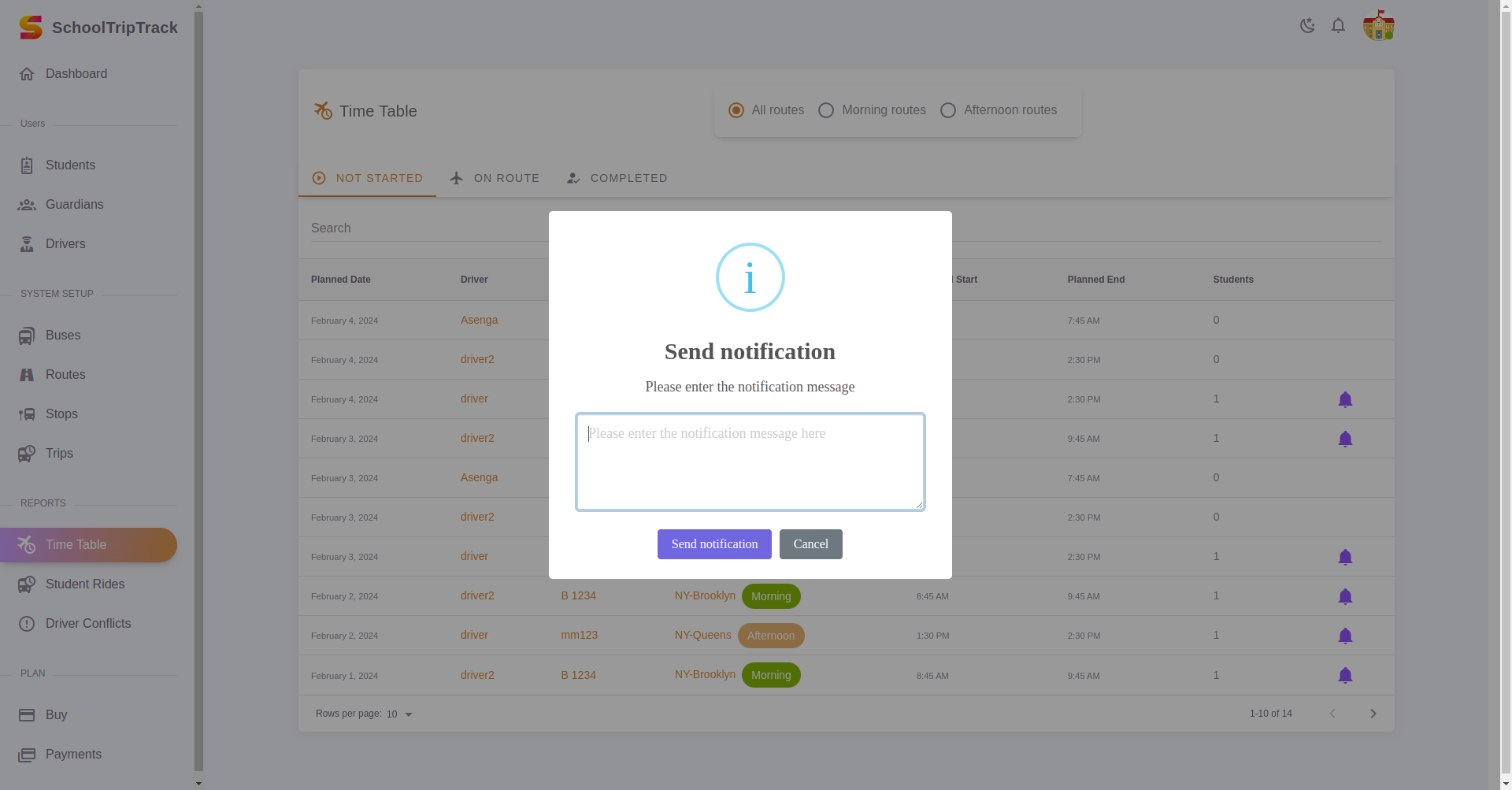Screen dimensions: 1512x790
Task: Toggle dark mode moon icon
Action: [x=1307, y=26]
